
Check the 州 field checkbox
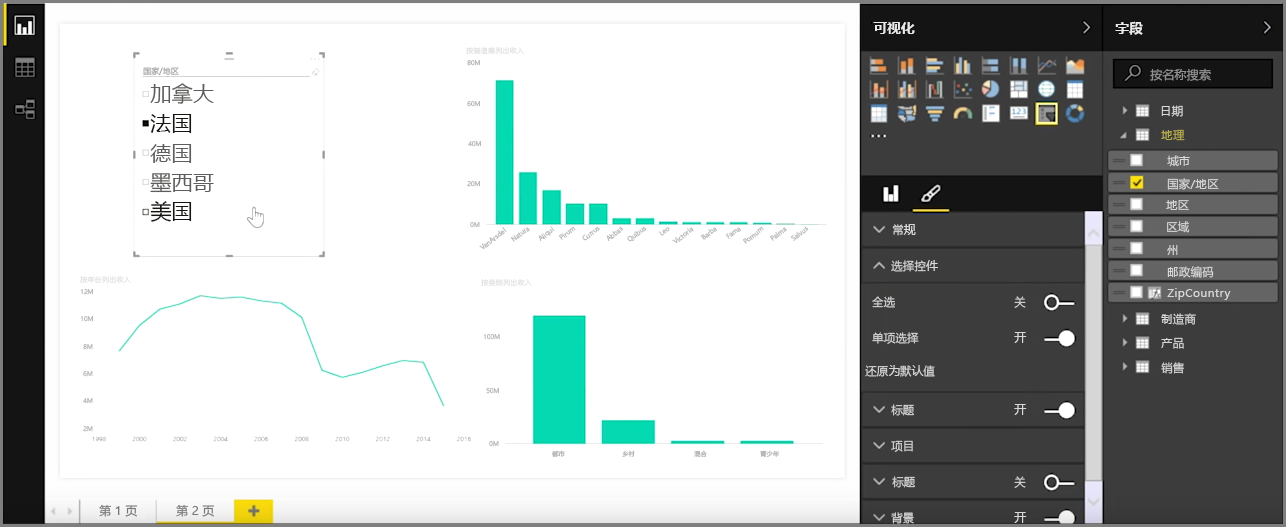(x=1136, y=249)
